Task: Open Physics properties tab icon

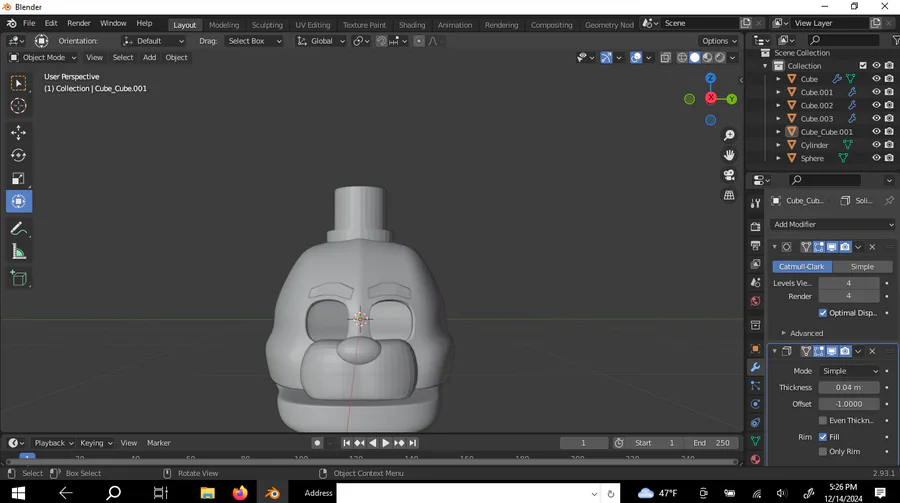Action: [755, 404]
